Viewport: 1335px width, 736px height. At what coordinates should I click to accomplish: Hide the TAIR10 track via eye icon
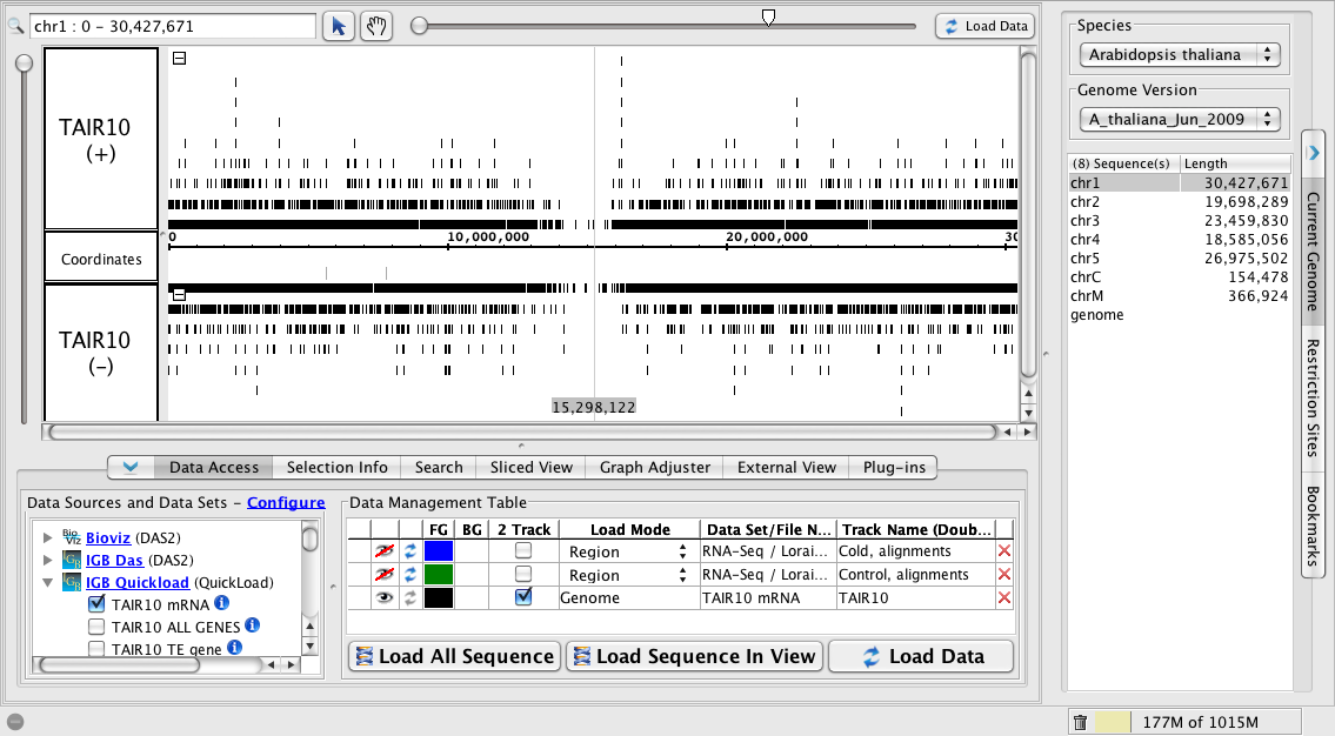point(384,598)
